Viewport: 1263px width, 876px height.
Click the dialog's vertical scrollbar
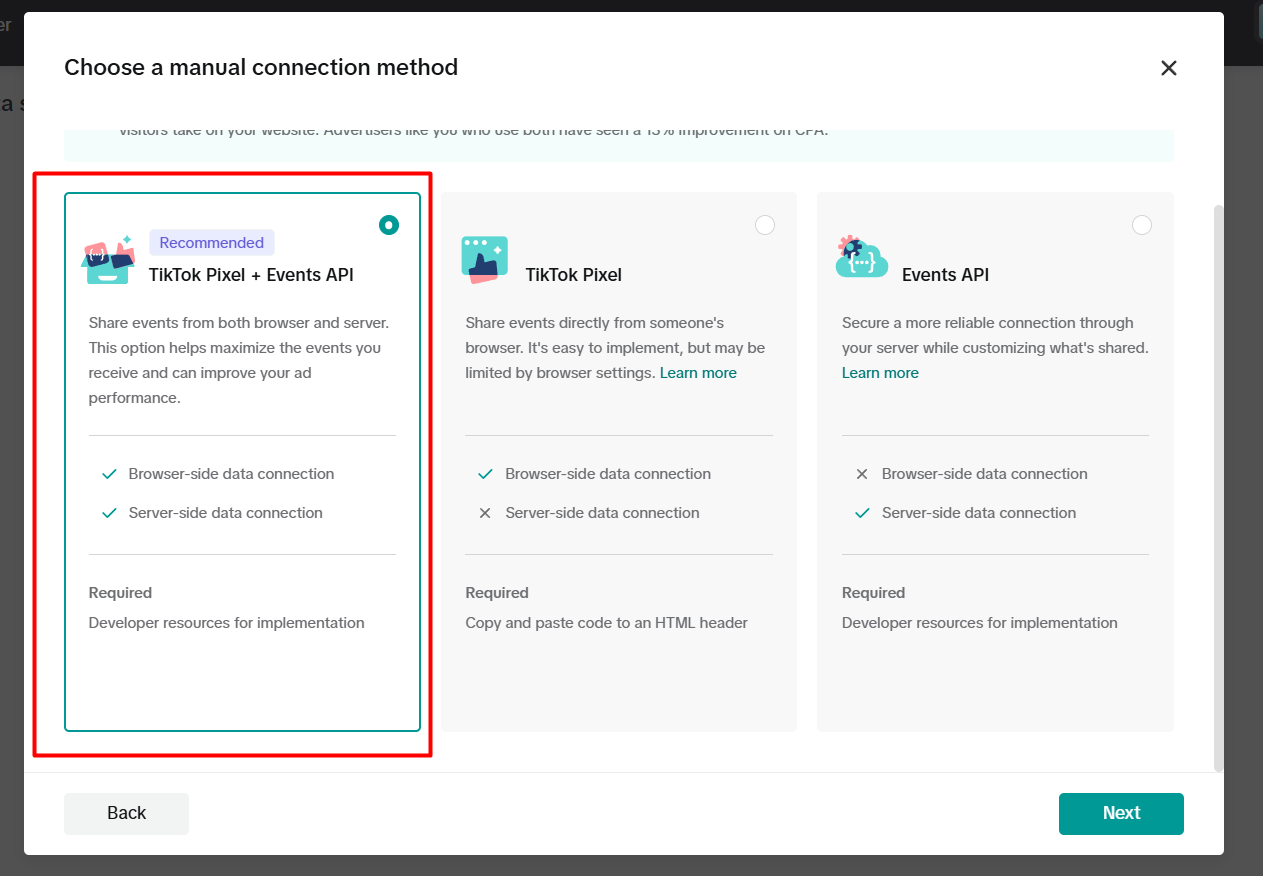1217,480
